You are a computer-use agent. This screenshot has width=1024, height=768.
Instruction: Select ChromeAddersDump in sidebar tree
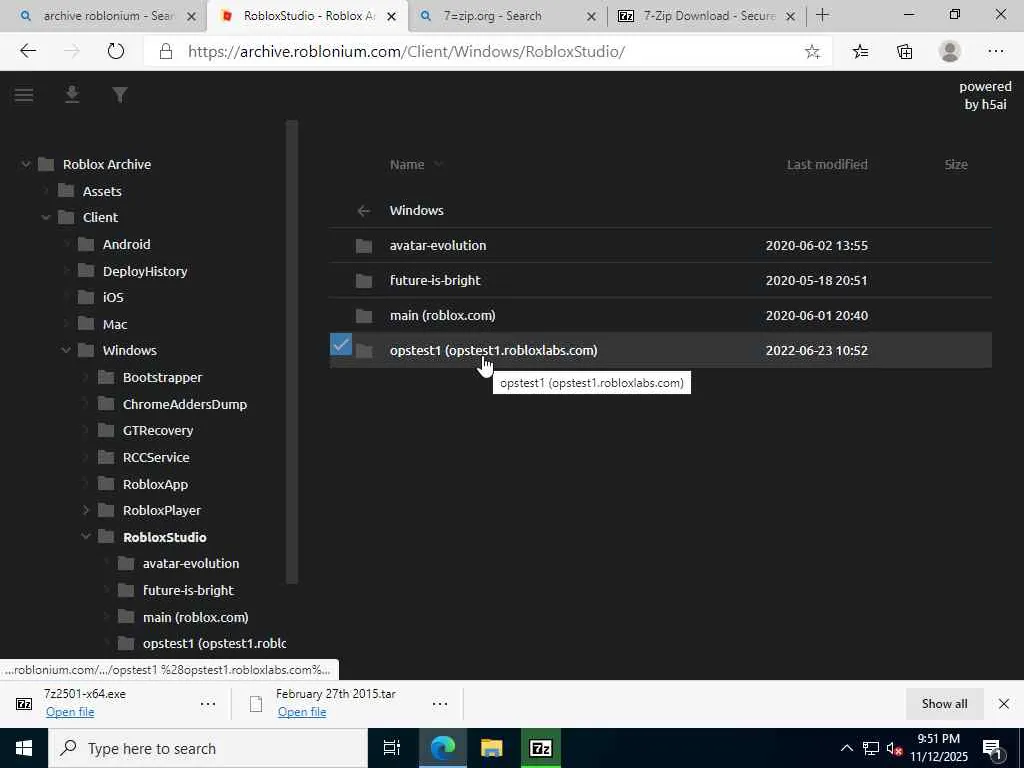(x=185, y=404)
